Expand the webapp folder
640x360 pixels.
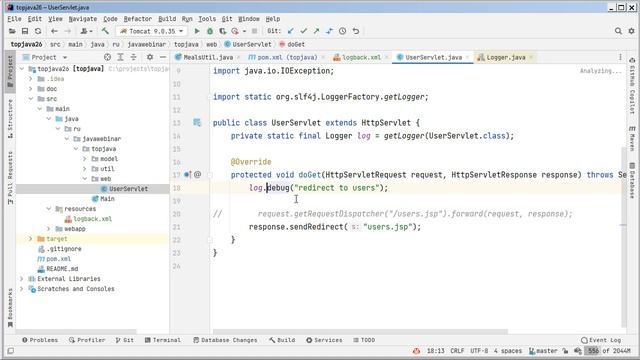(x=49, y=229)
